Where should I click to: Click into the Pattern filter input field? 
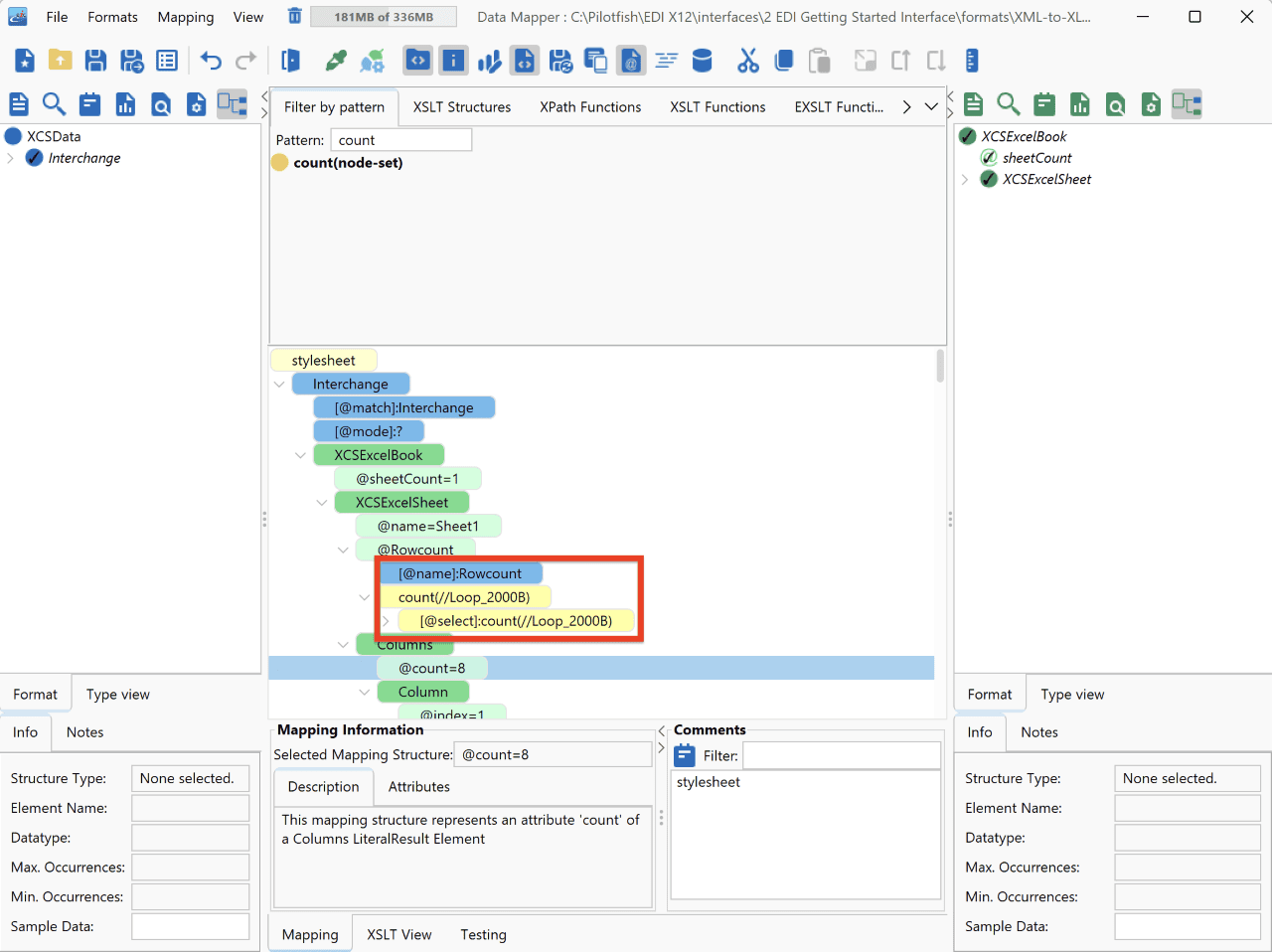click(x=400, y=140)
